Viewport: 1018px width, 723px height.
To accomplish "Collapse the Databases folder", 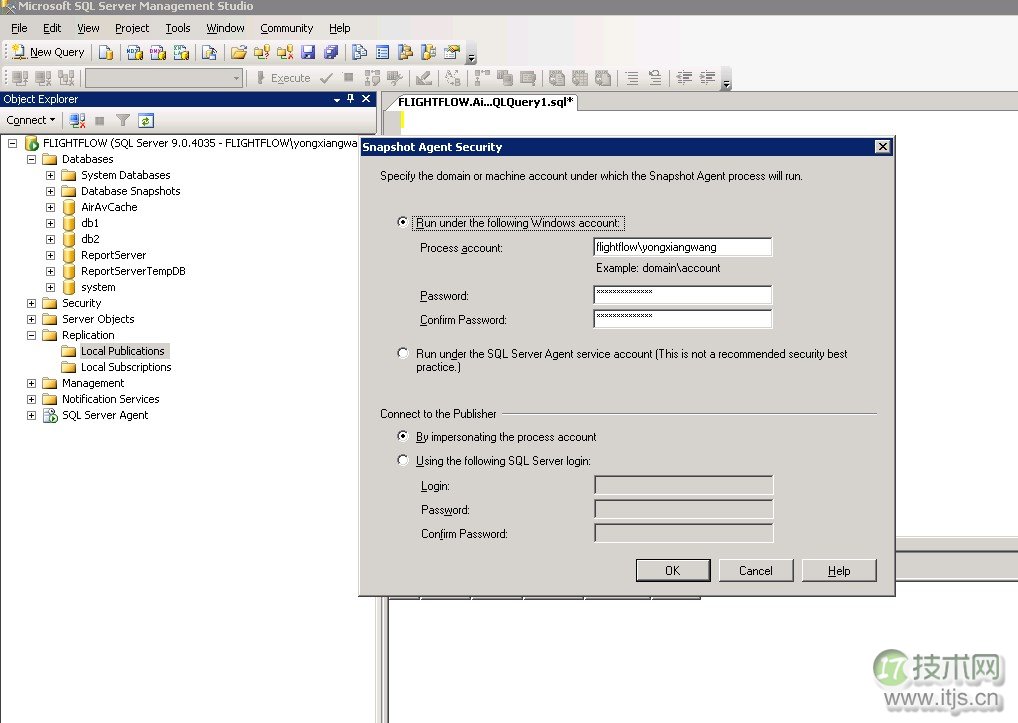I will click(x=31, y=159).
